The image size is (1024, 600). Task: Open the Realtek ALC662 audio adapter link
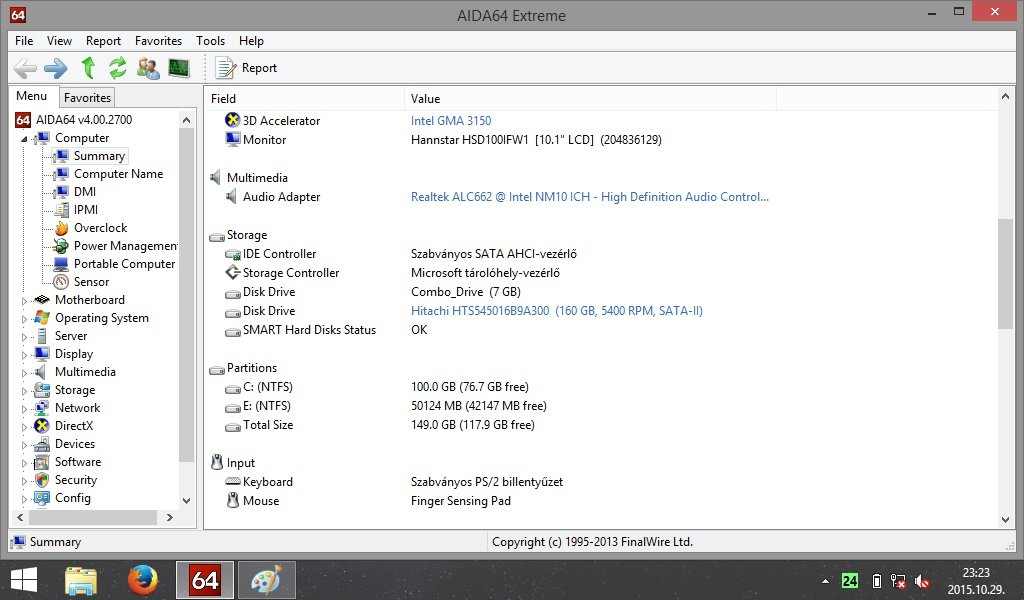point(589,197)
